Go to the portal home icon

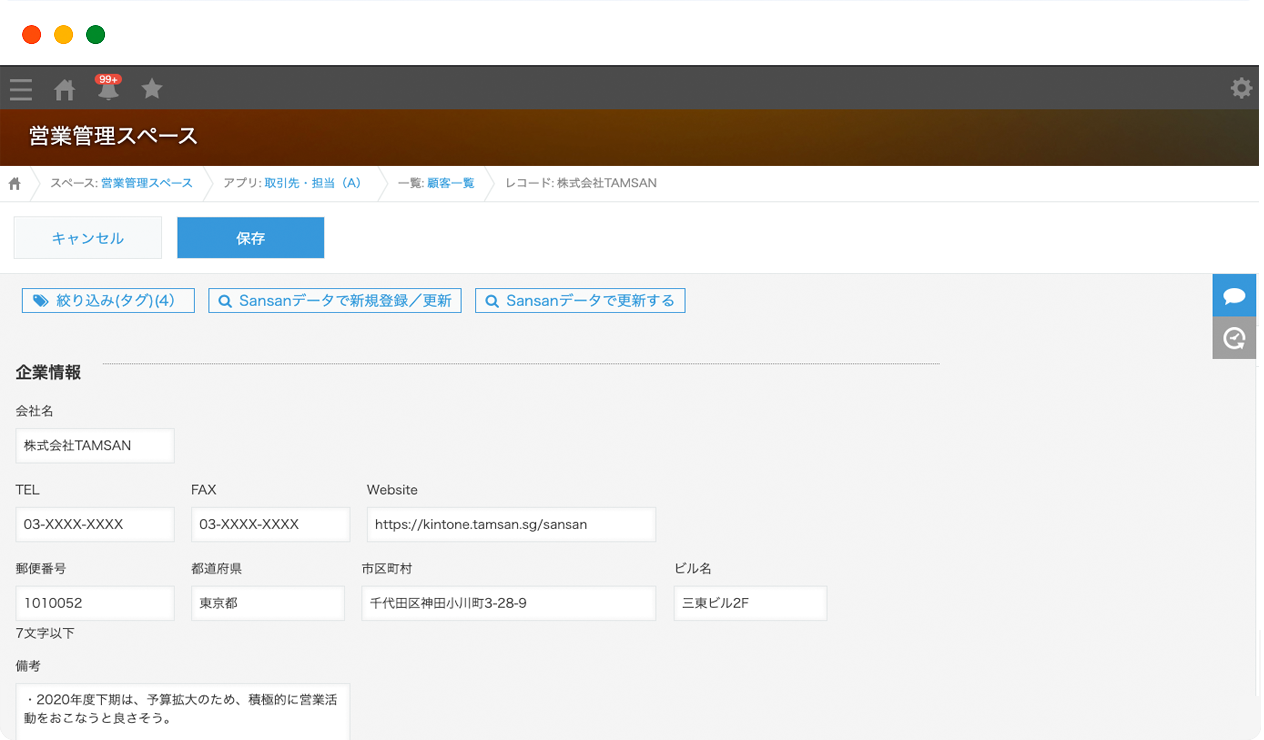(65, 90)
